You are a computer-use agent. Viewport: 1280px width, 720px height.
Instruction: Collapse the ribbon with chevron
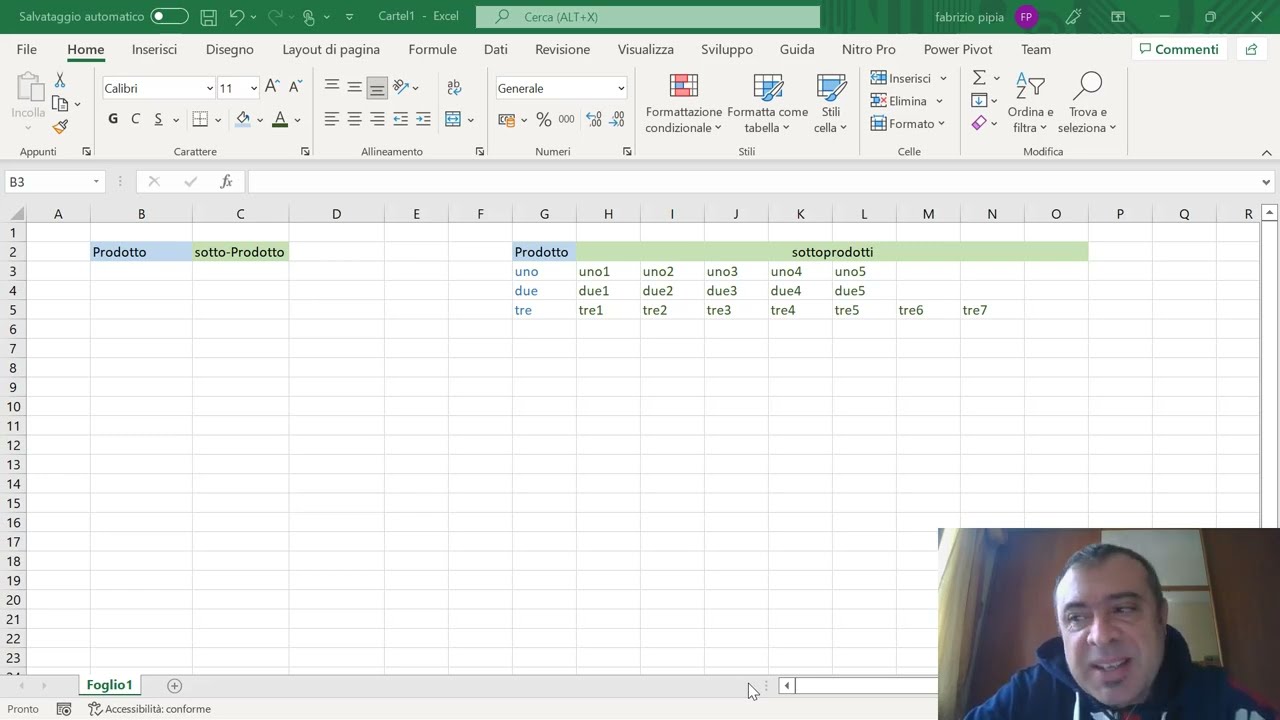point(1266,152)
